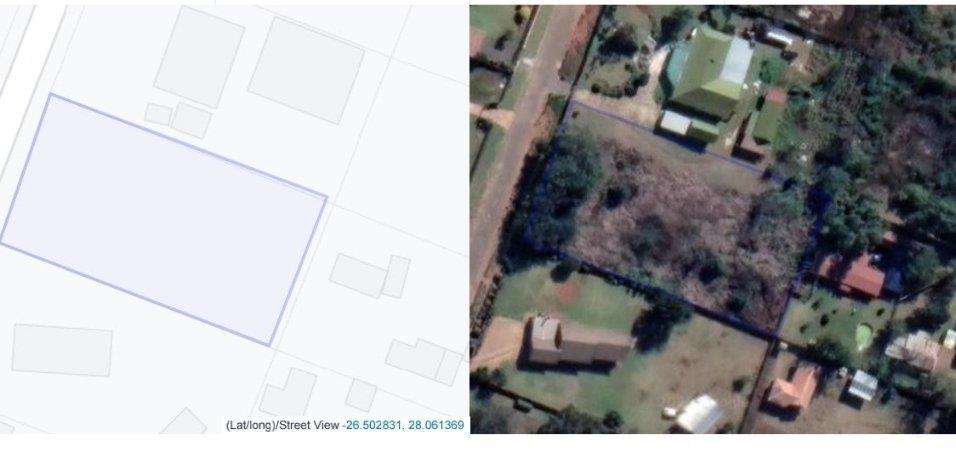Select the large square building footprint at top center
This screenshot has height=454, width=956.
tap(199, 57)
